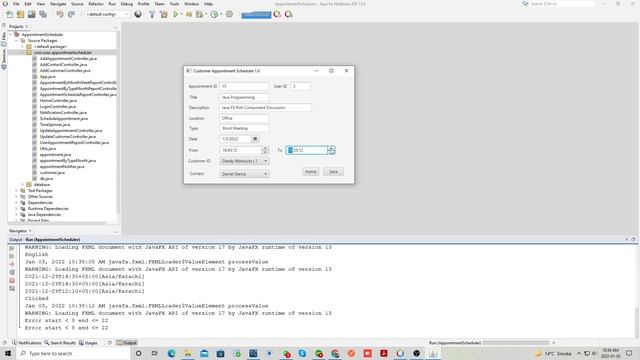Screen dimensions: 640x360
Task: Click the Projects panel horizontal scrollbar
Action: click(x=57, y=223)
